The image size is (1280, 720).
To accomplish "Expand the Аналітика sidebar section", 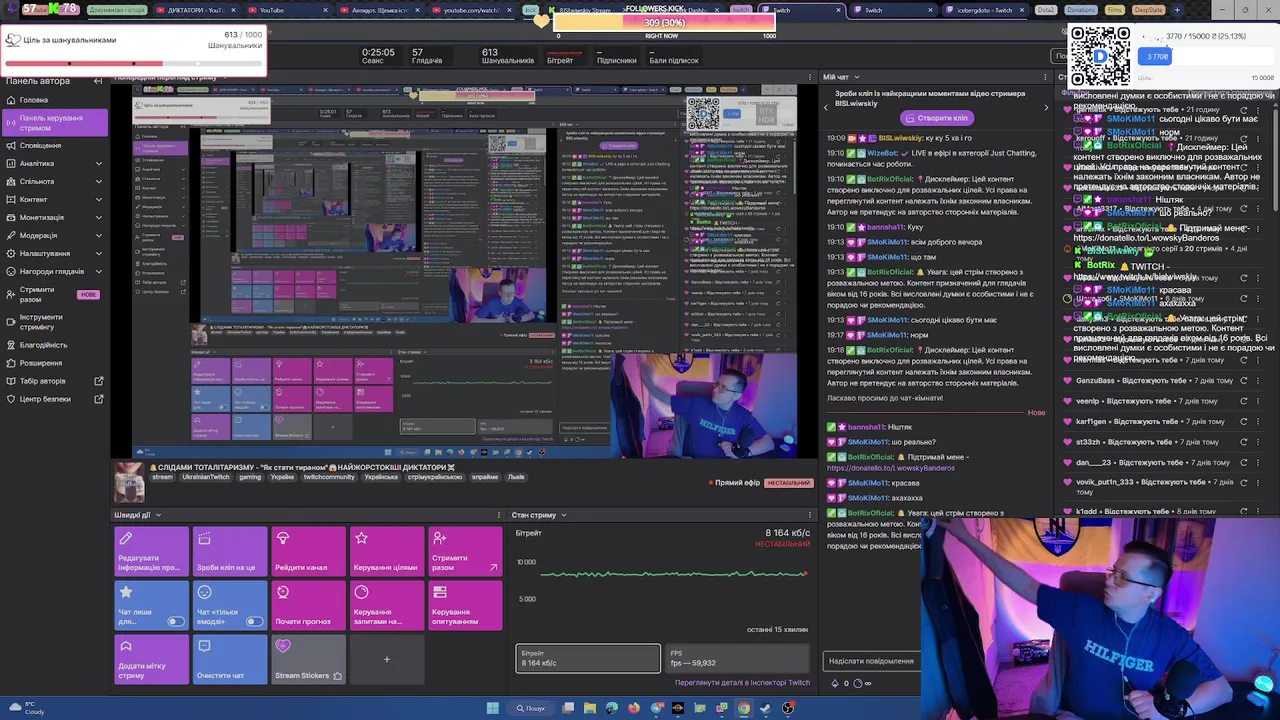I will 98,163.
